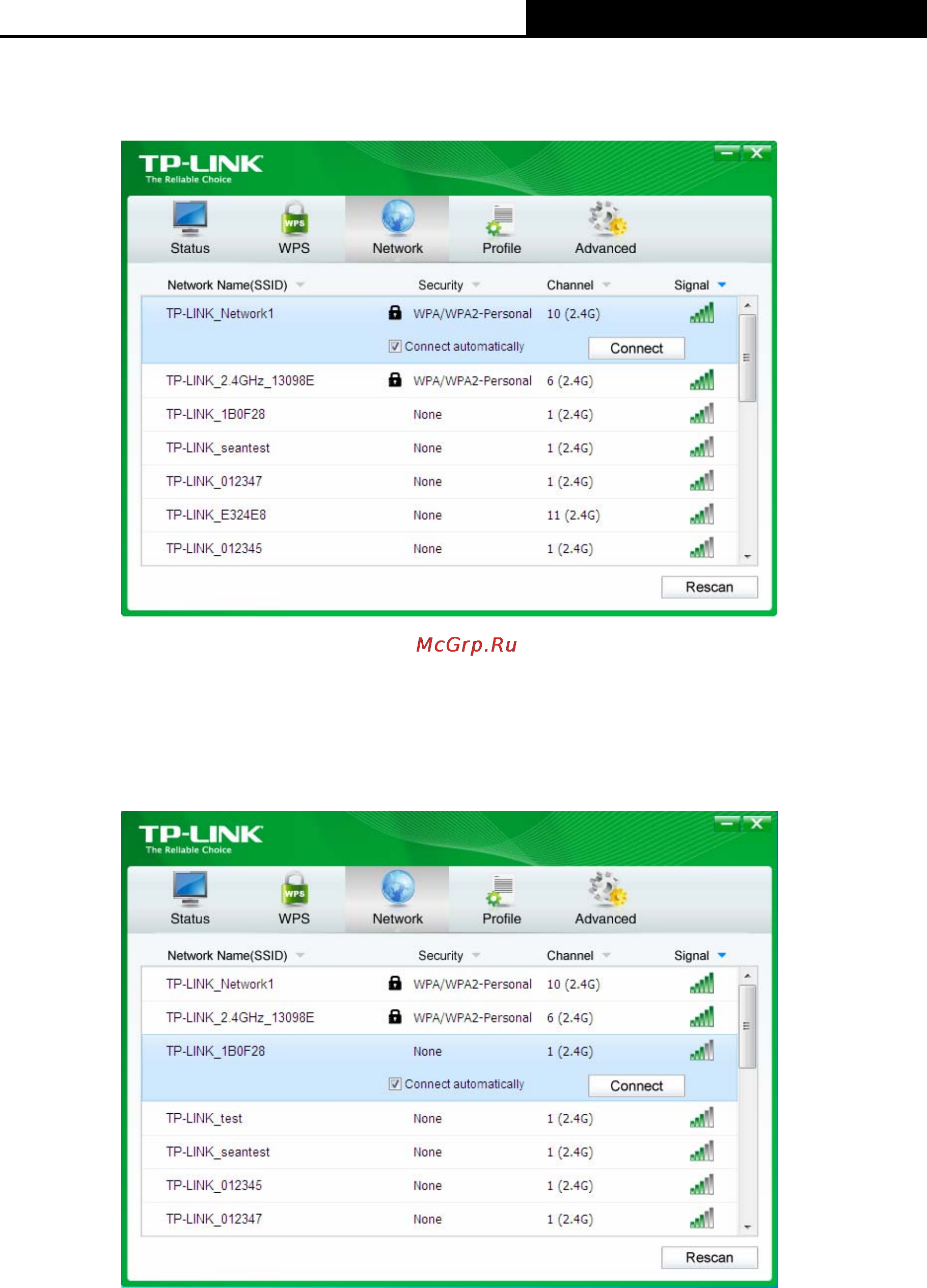Connect to selected TP-LINK_1B0F28 in lower window
The height and width of the screenshot is (1288, 927).
point(636,1085)
